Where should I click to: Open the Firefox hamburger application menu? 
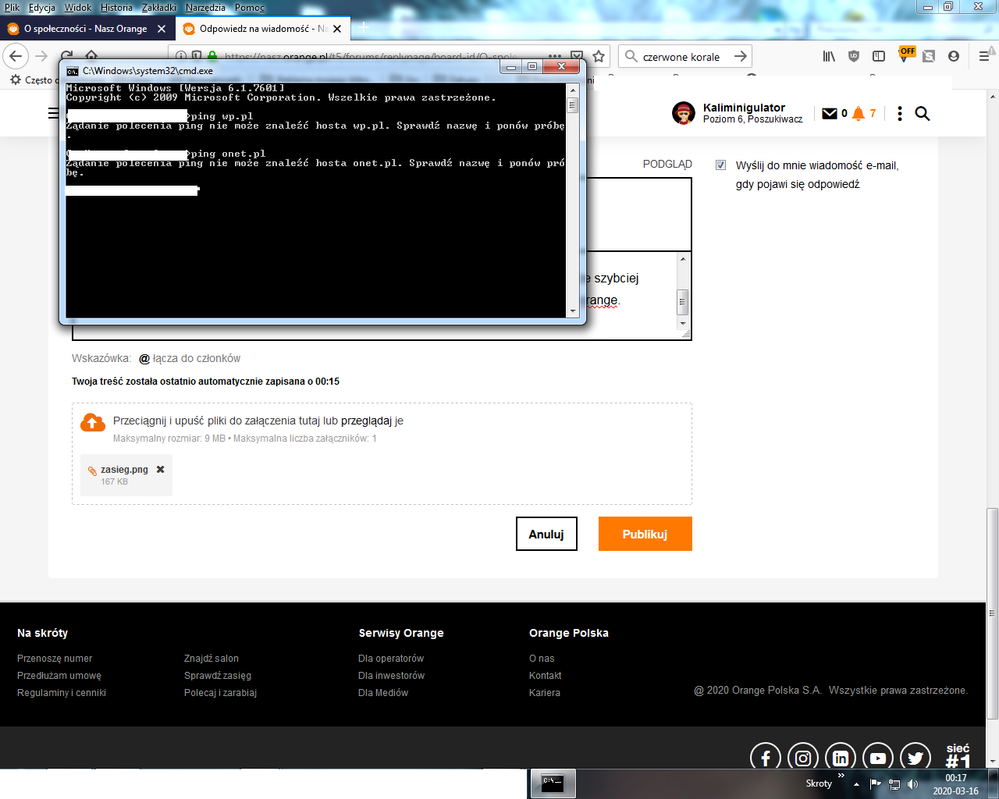984,56
